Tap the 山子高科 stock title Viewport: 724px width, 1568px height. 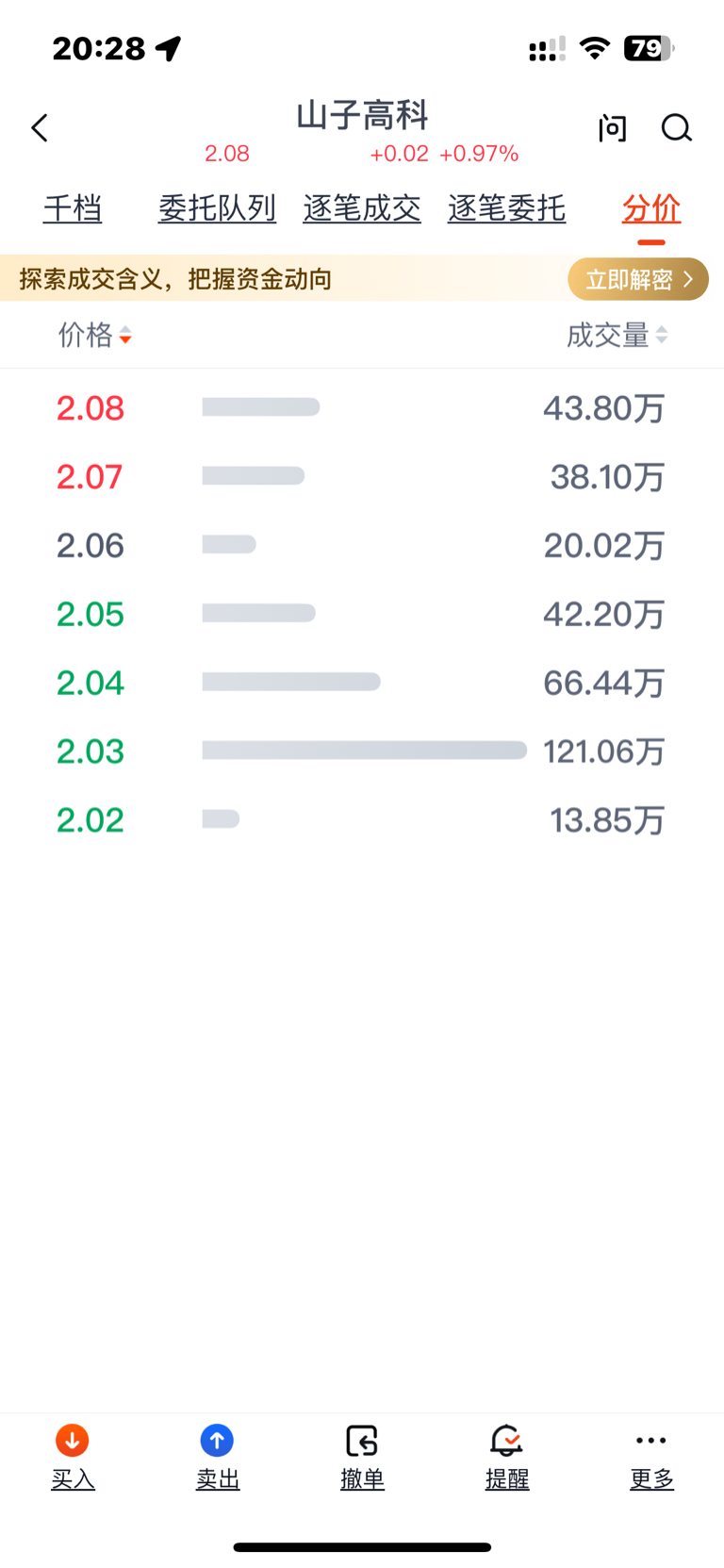tap(362, 116)
